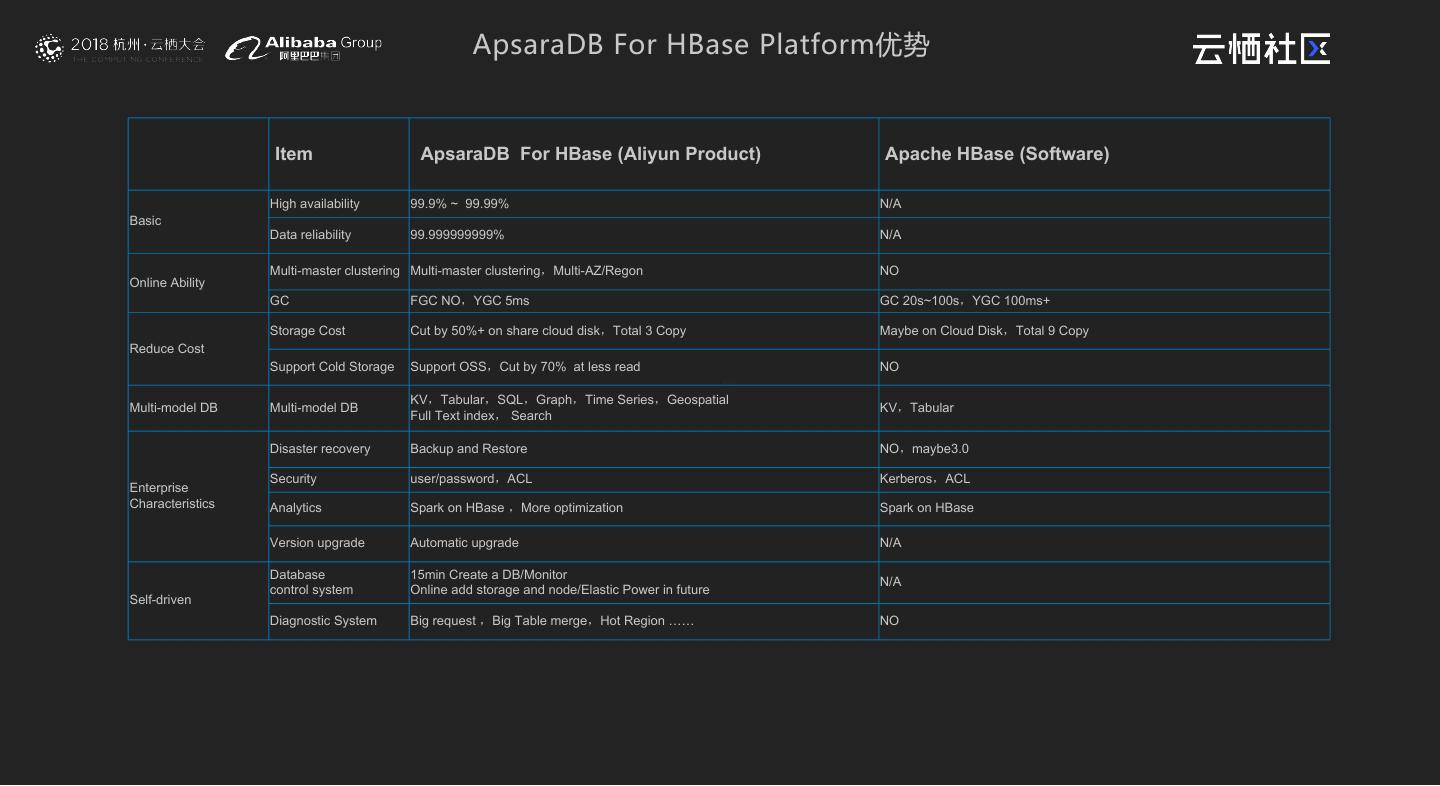Click the ApsaraDB For HBase column header
Viewport: 1440px width, 786px height.
(x=590, y=154)
